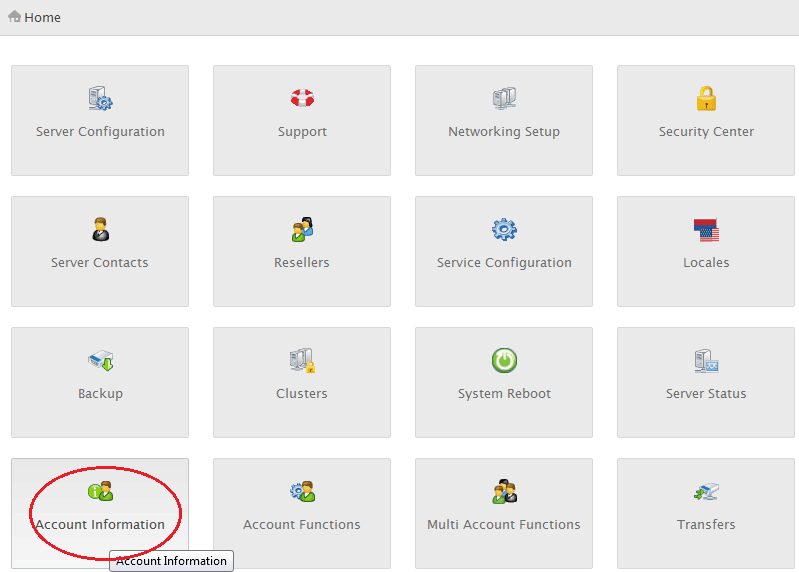799x572 pixels.
Task: Click the Networking Setup computers icon
Action: 504,98
